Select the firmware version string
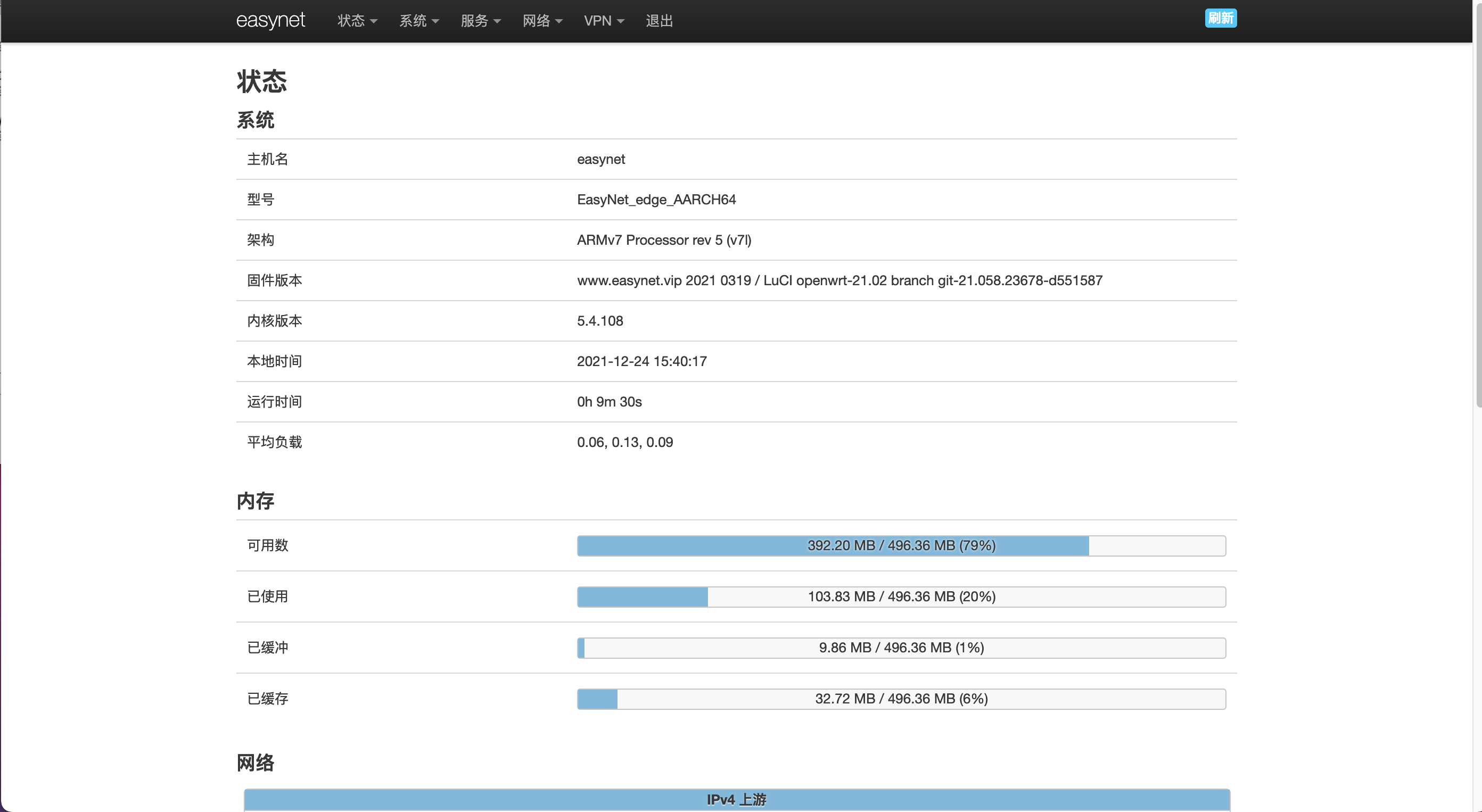The width and height of the screenshot is (1482, 812). click(x=840, y=280)
